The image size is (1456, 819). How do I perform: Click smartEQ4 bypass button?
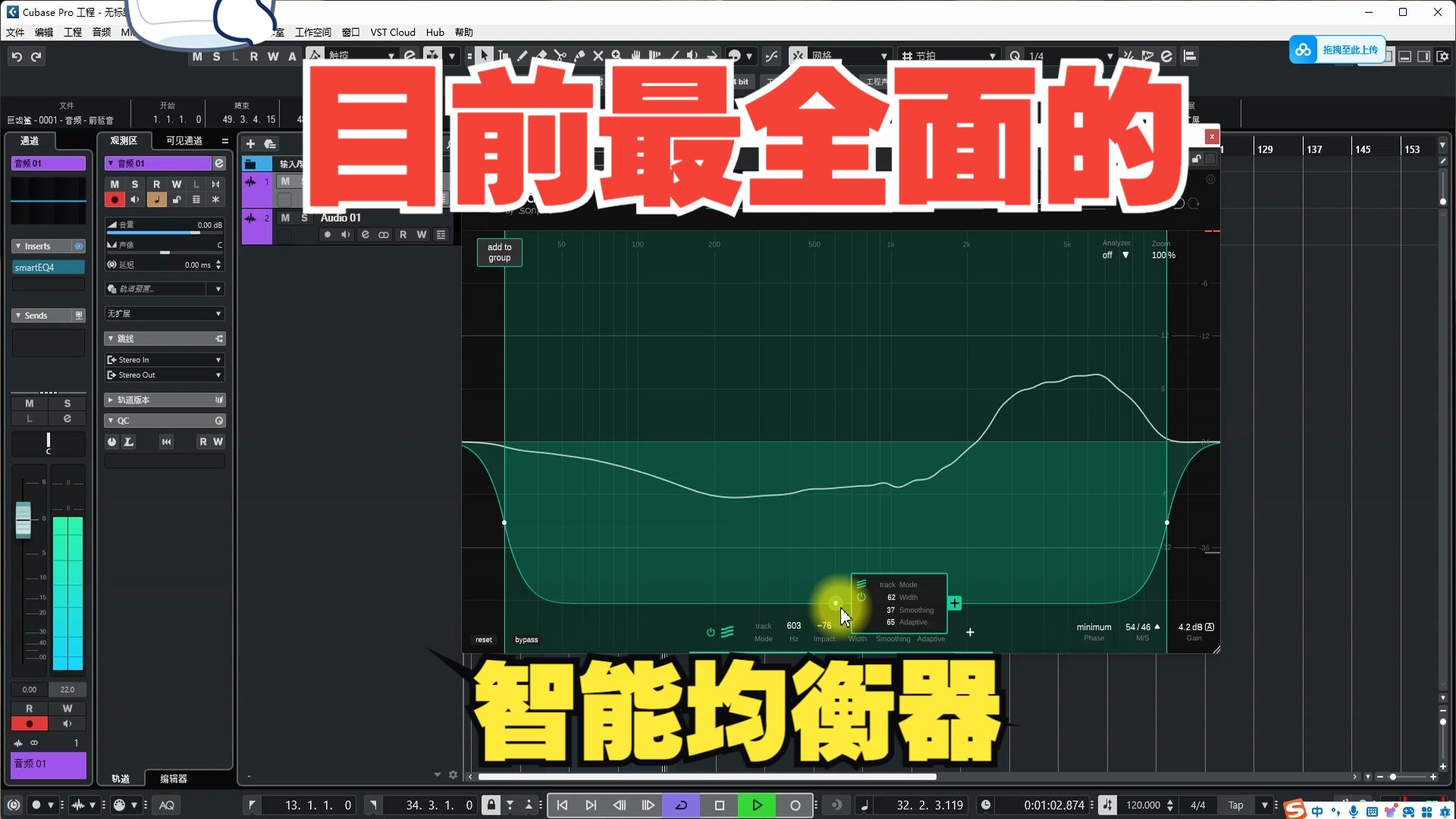coord(526,640)
